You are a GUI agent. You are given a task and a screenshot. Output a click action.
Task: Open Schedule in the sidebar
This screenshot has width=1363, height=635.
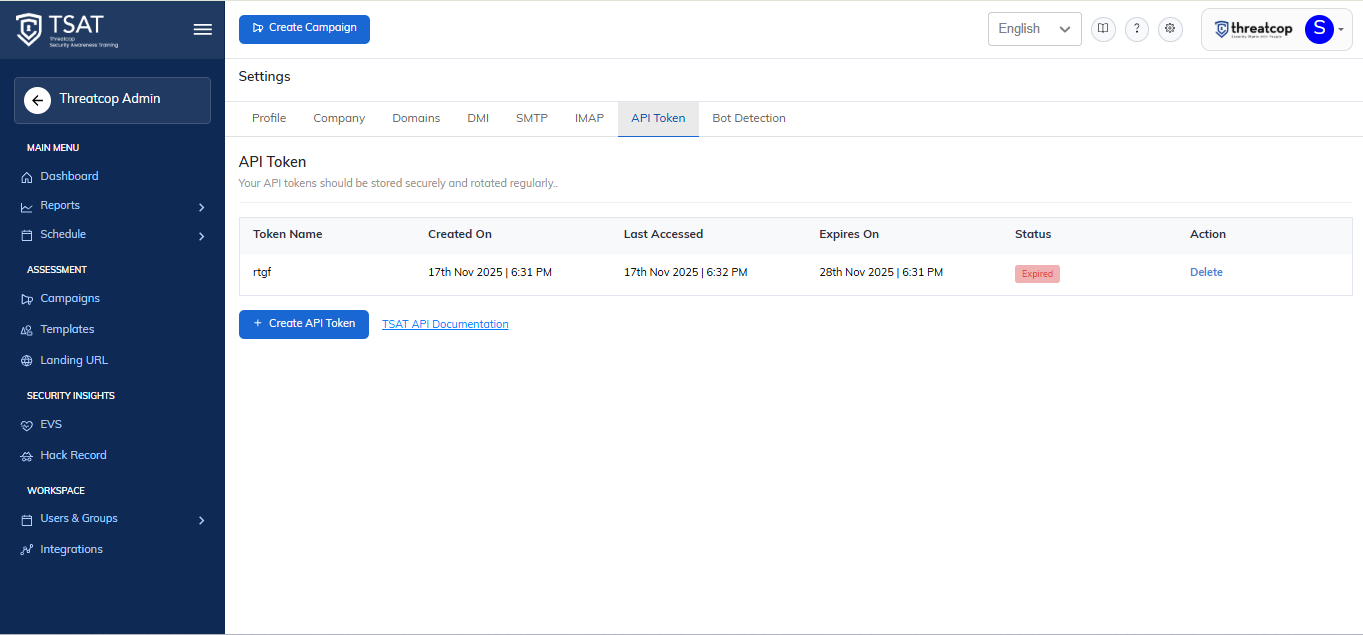pos(63,234)
